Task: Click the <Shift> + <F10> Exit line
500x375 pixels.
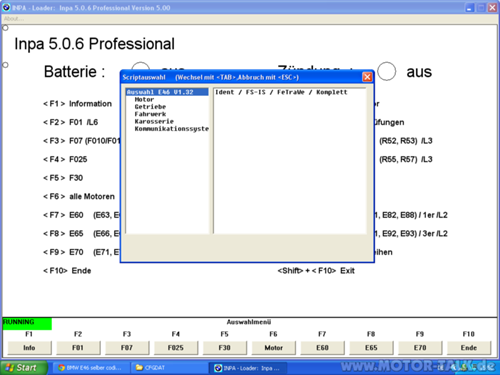Action: click(x=316, y=271)
